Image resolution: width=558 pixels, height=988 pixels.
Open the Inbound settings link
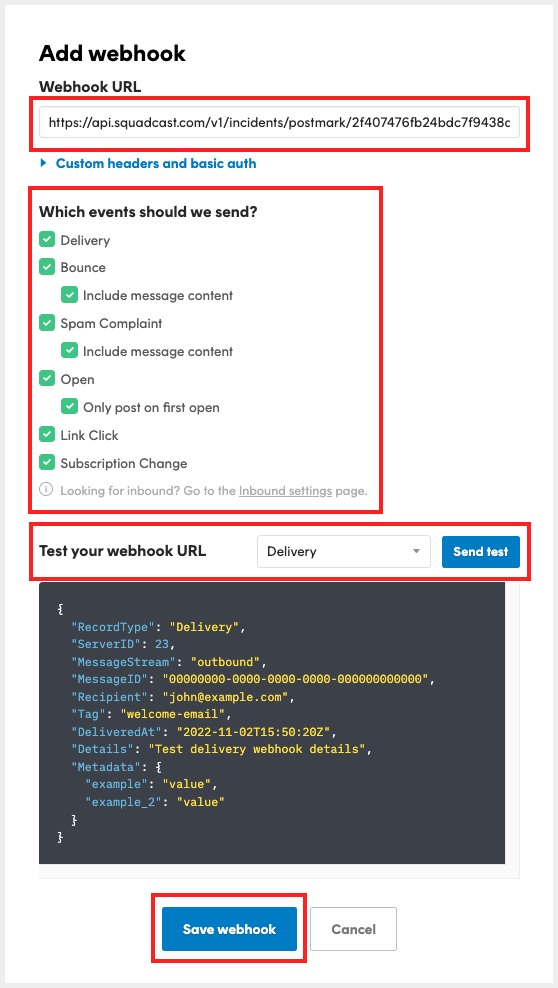(285, 490)
